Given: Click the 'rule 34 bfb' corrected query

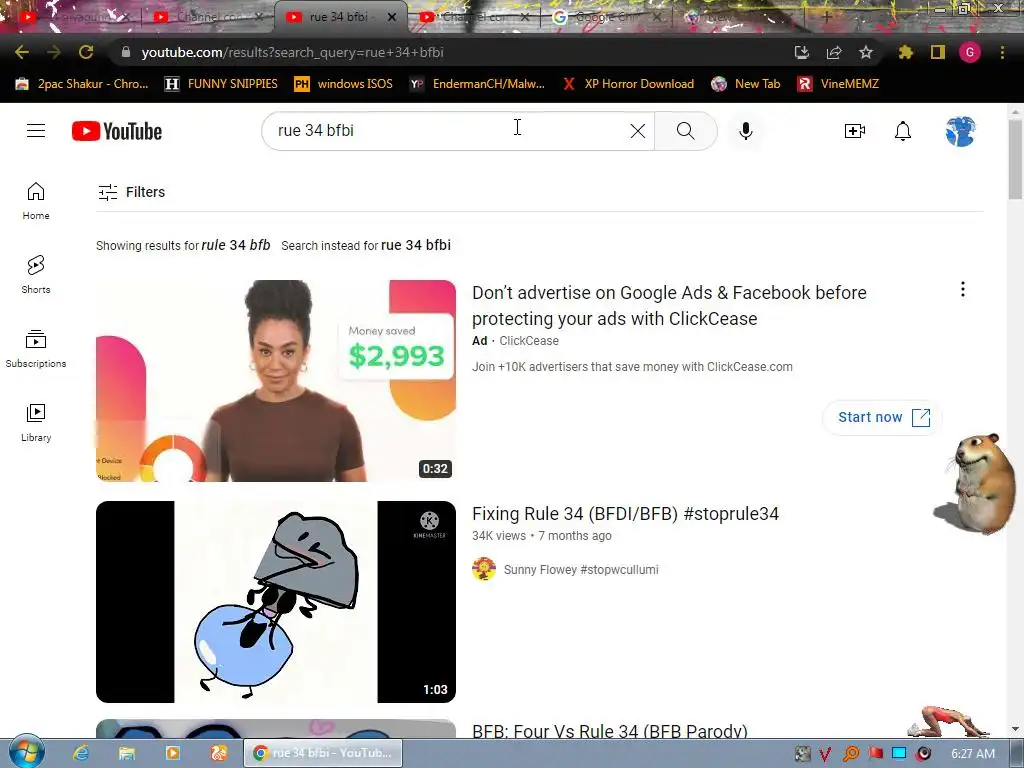Looking at the screenshot, I should pyautogui.click(x=235, y=245).
